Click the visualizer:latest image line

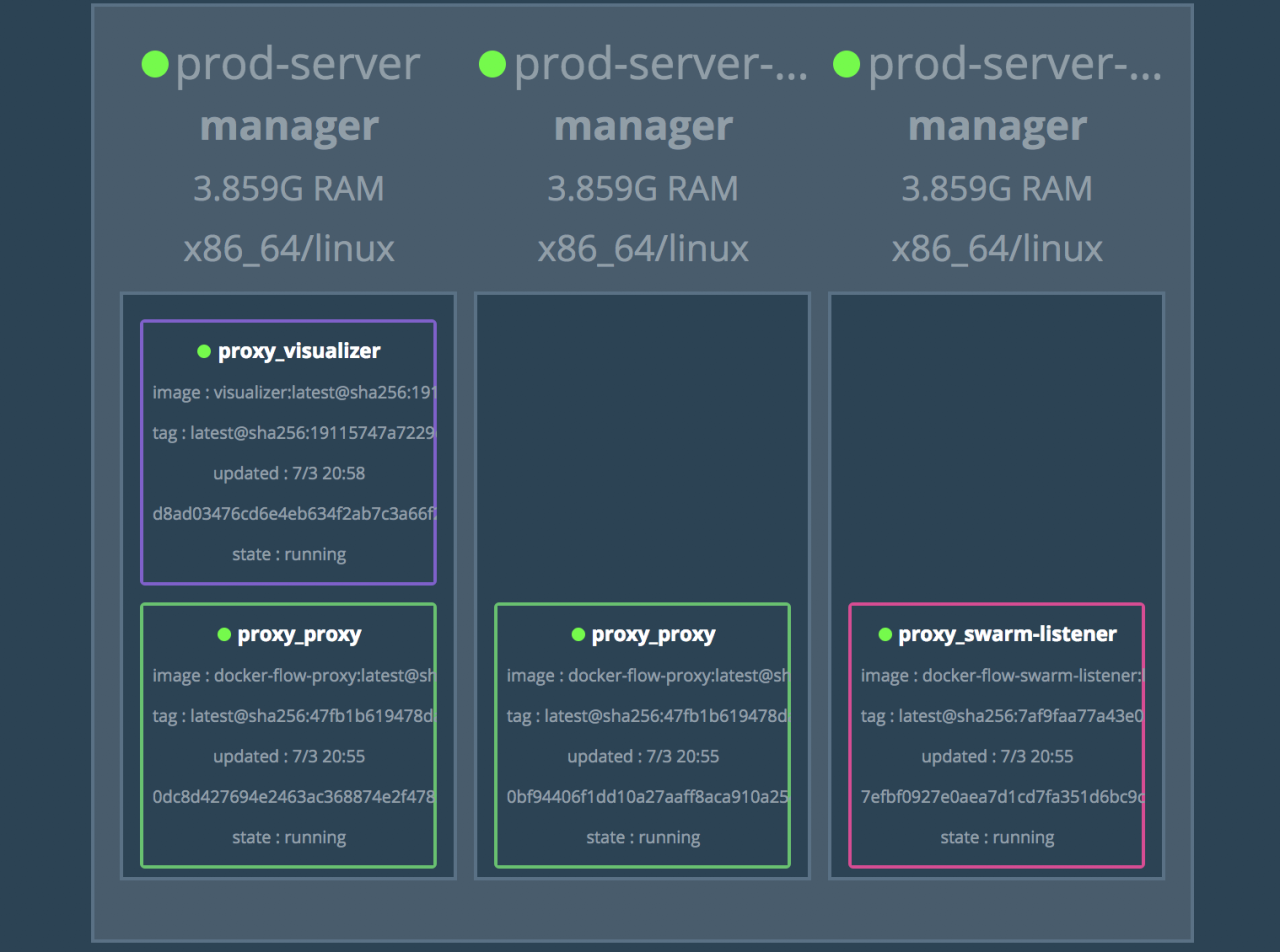[294, 393]
